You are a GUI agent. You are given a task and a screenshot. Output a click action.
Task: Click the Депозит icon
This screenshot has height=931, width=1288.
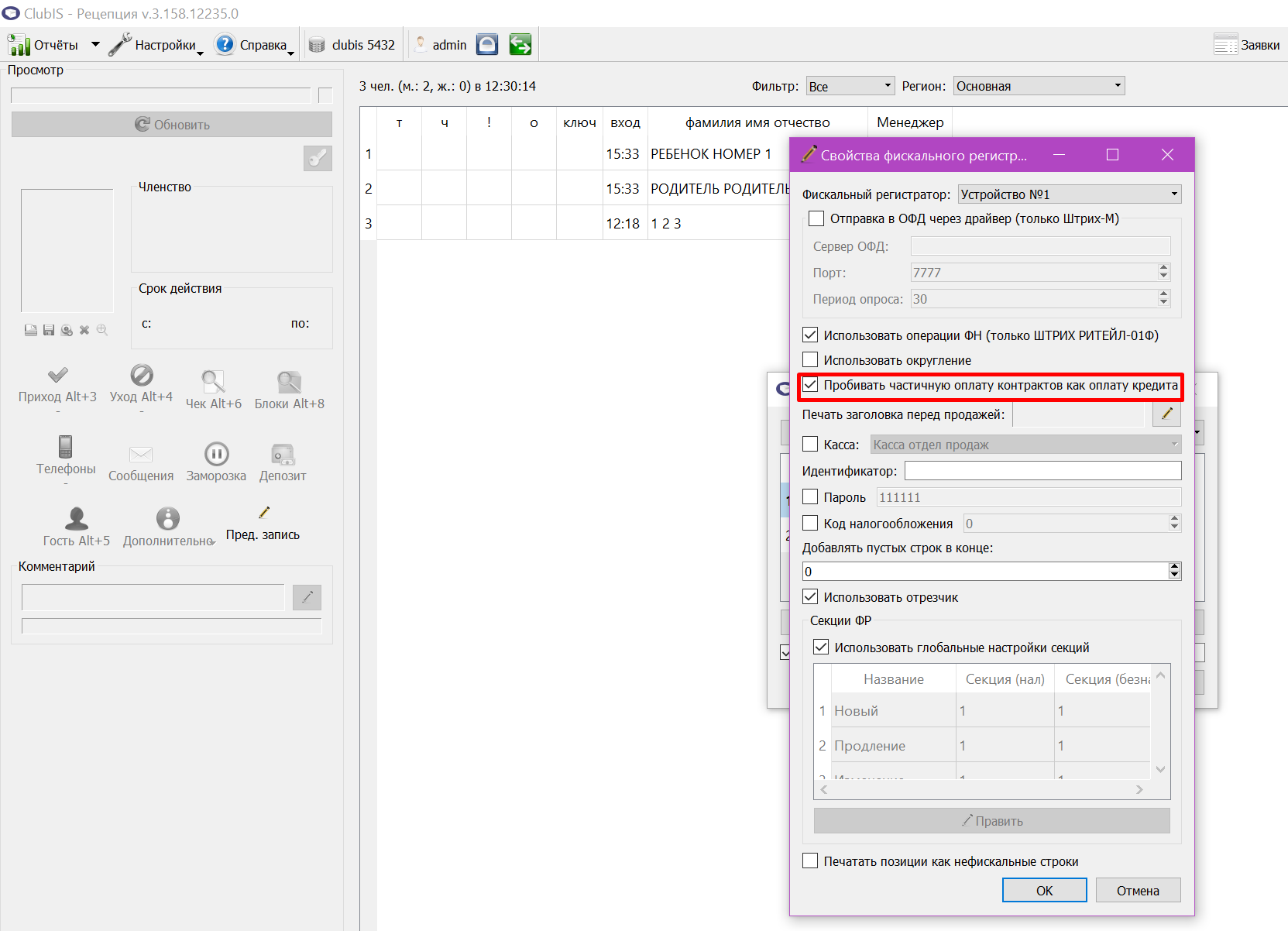[x=283, y=454]
